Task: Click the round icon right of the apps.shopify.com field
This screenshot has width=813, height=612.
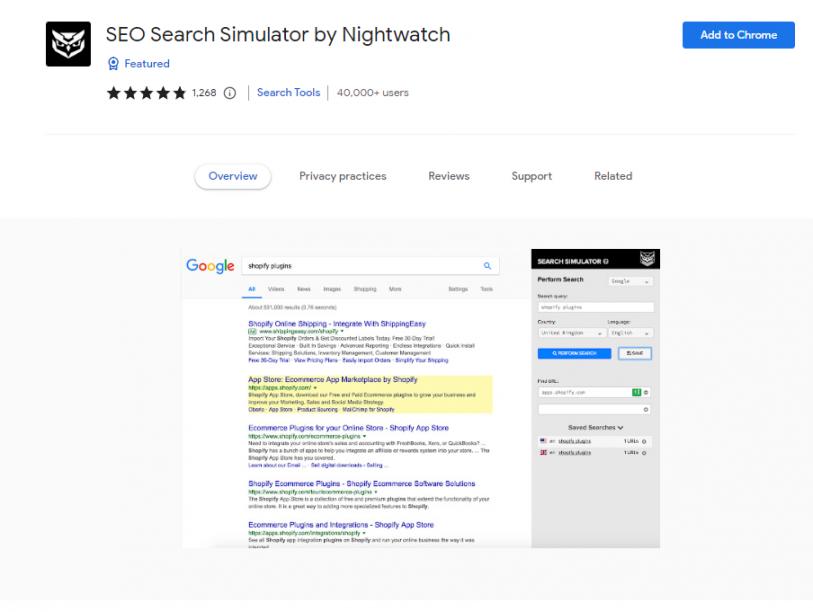Action: pos(646,393)
